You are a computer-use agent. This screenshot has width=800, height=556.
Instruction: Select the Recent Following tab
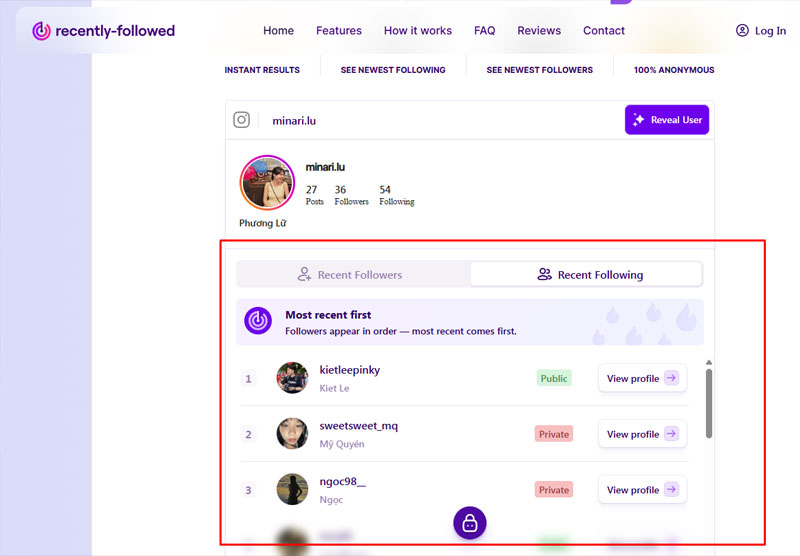point(587,275)
